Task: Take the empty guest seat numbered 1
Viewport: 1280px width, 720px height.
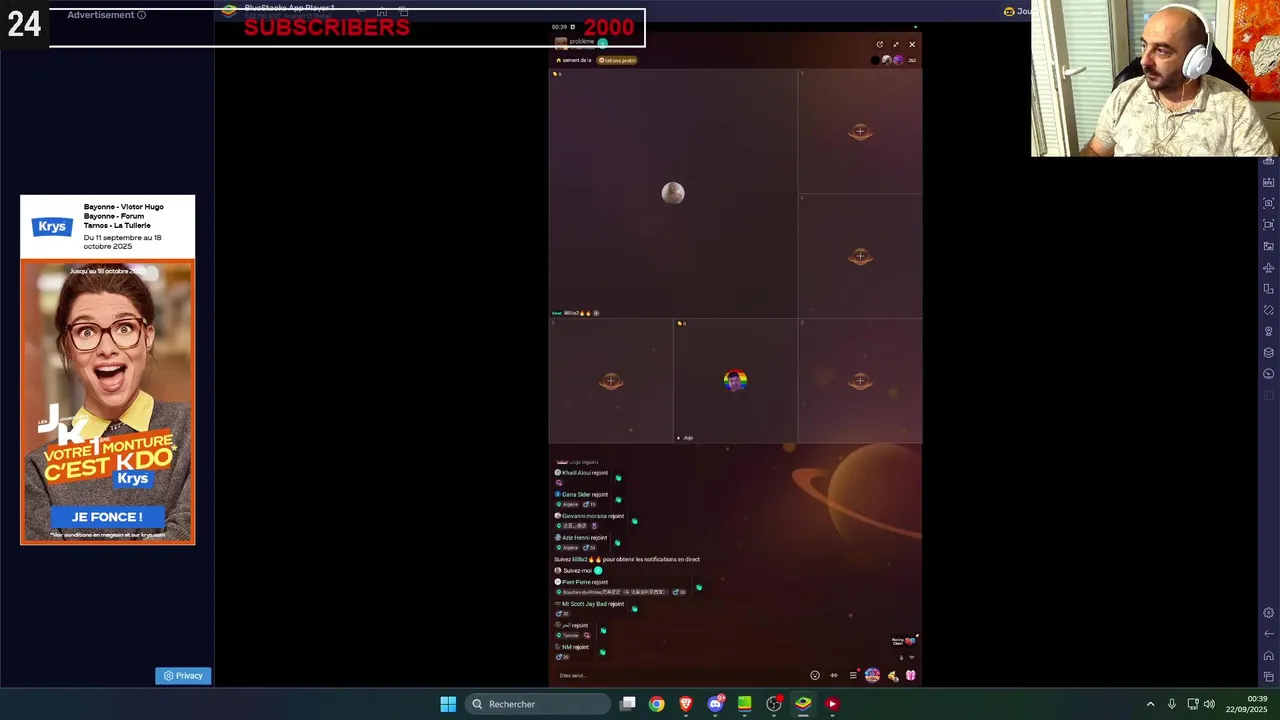Action: point(860,132)
